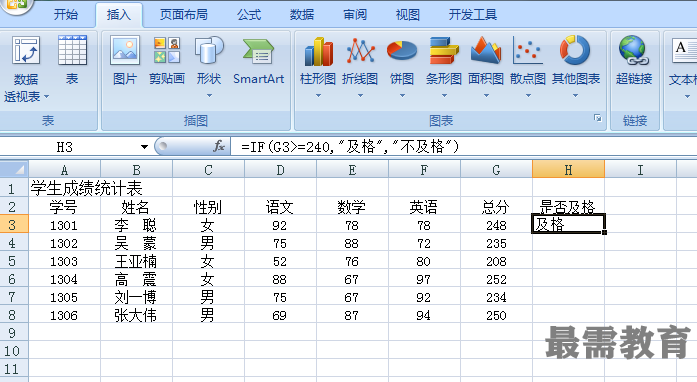
Task: Select student ID cell 1304
Action: pos(64,279)
